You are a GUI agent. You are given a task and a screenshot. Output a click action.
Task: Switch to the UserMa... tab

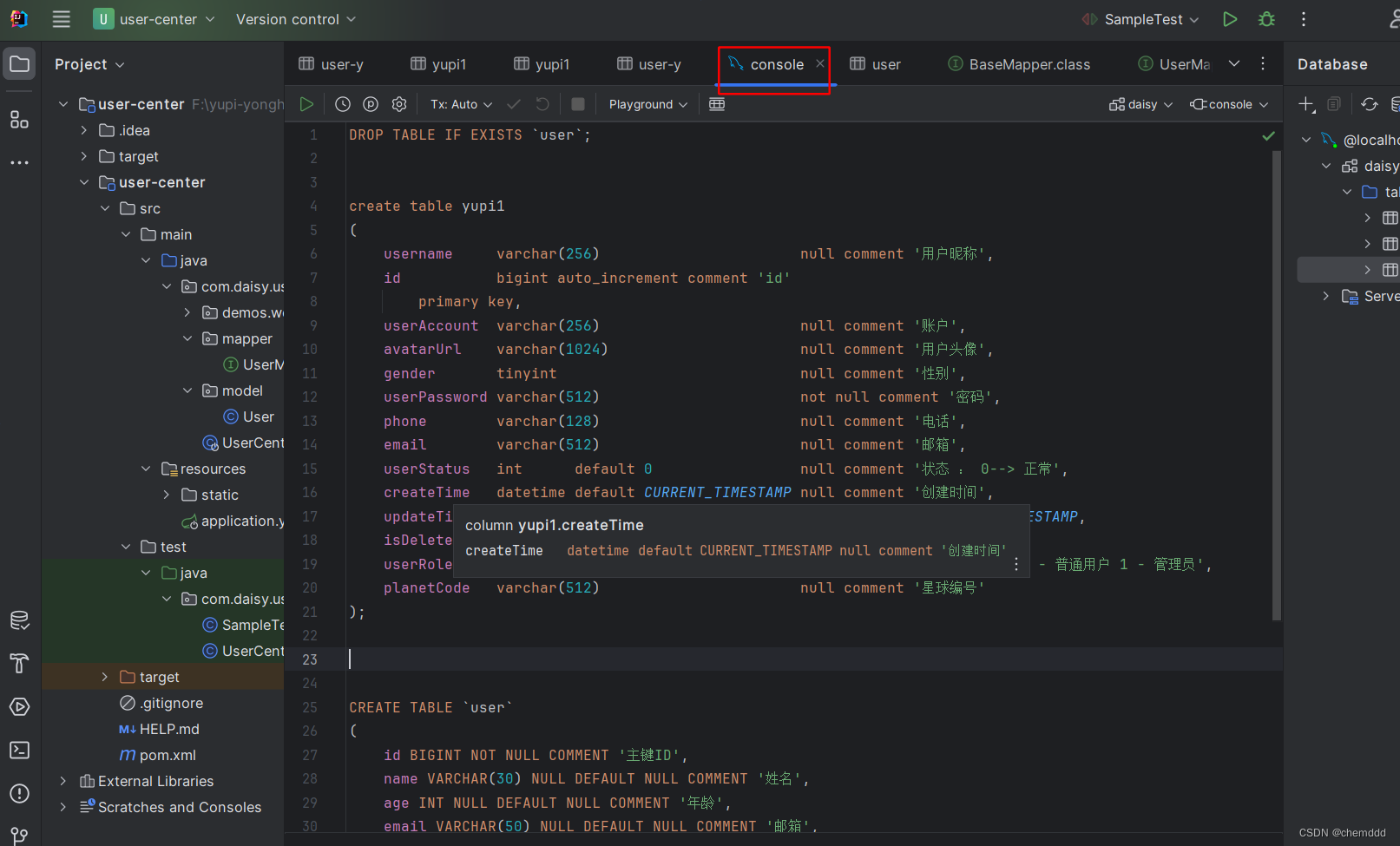pos(1173,64)
